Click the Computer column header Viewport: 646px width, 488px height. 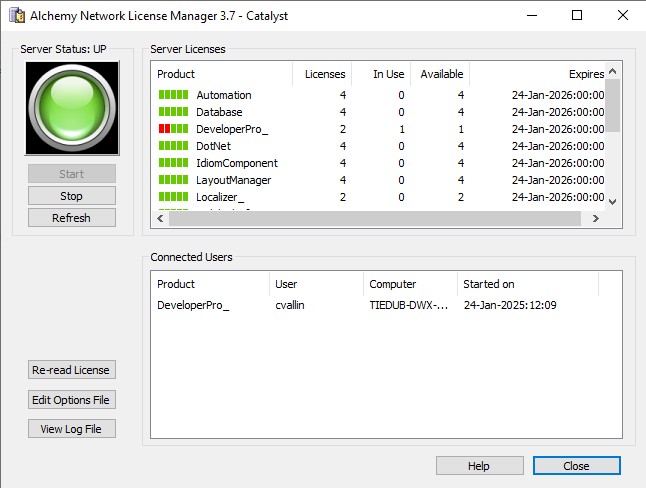tap(410, 284)
